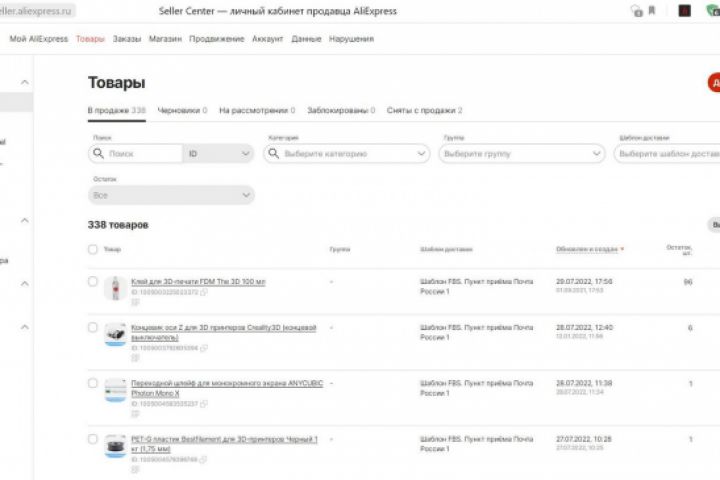This screenshot has height=480, width=720.
Task: Open the green shield browser extension
Action: coord(713,11)
